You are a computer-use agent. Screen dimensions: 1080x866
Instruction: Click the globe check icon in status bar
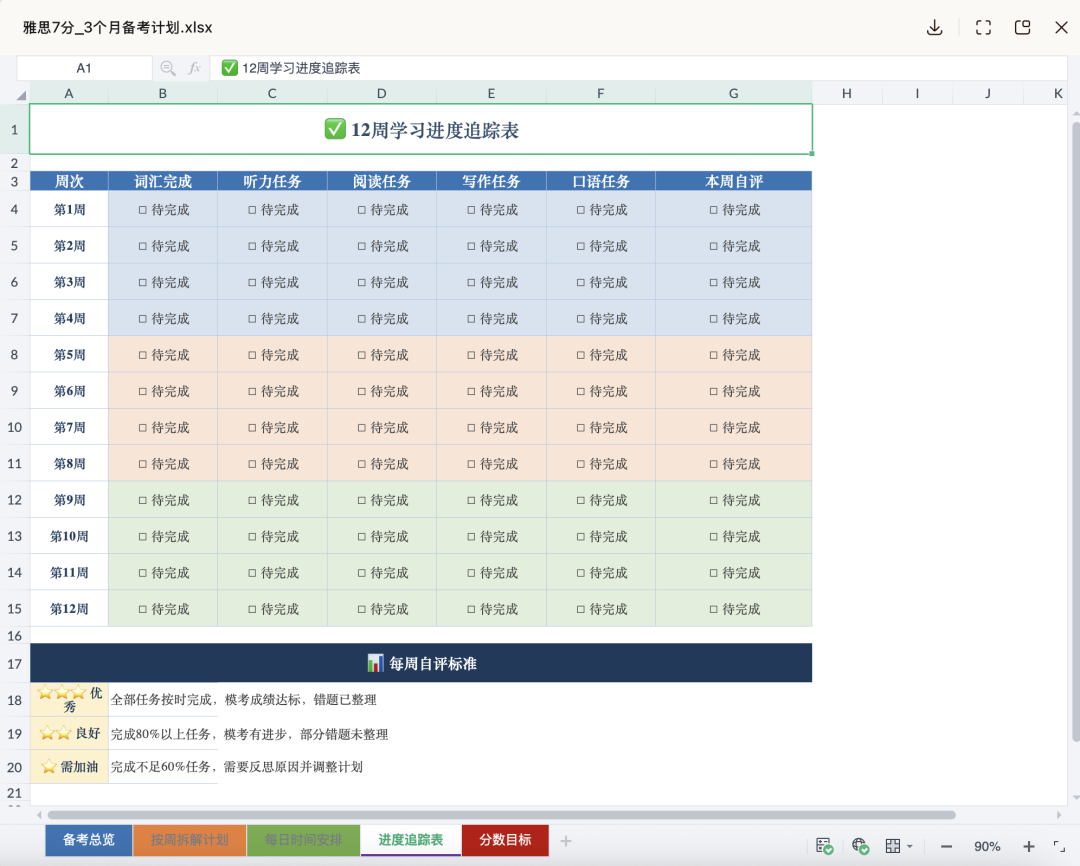coord(860,846)
